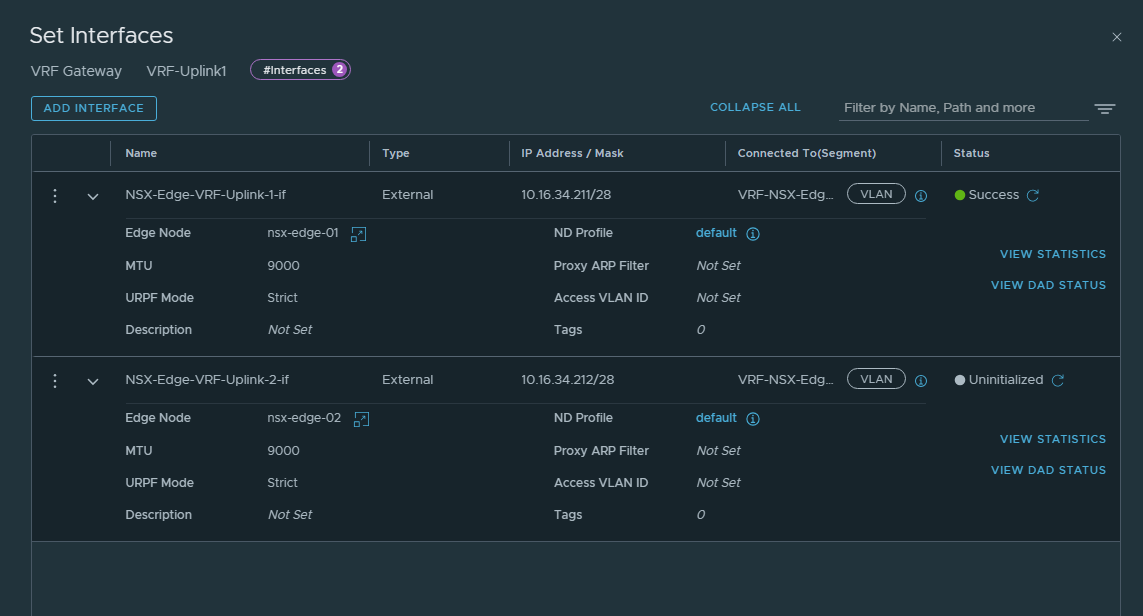Focus the Filter by Name search field
The width and height of the screenshot is (1143, 616).
[962, 108]
